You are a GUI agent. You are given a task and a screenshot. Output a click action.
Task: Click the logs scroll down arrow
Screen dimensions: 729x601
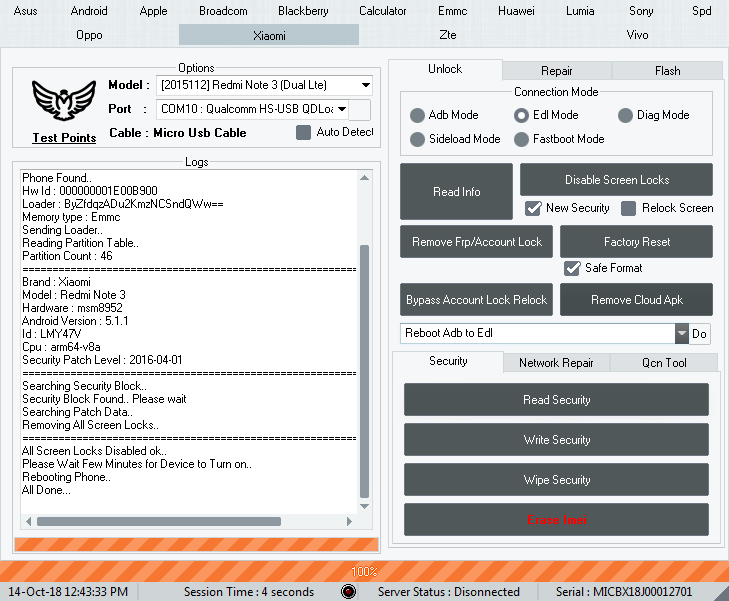[x=364, y=507]
